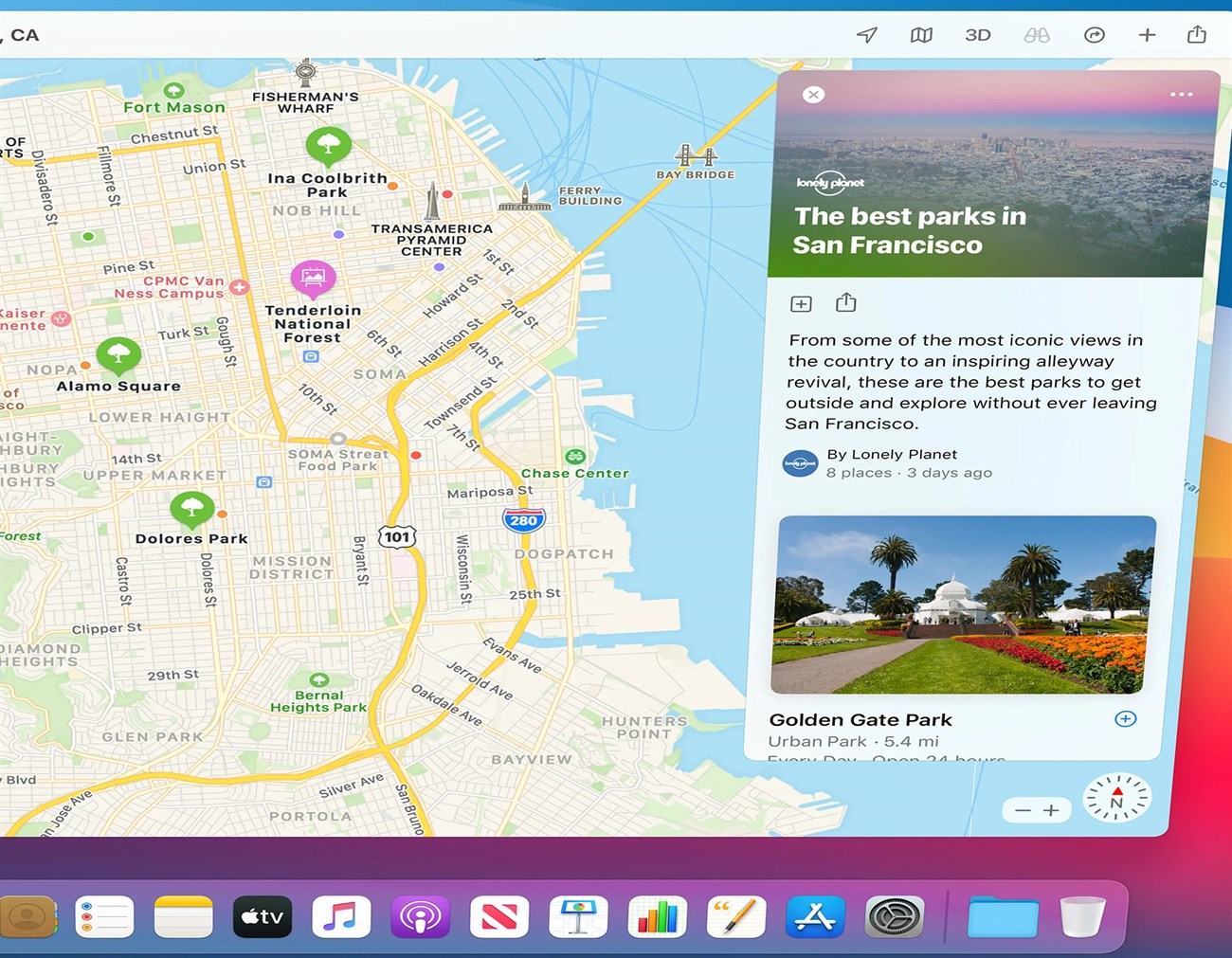Open Notes from the Dock
Image resolution: width=1232 pixels, height=958 pixels.
click(x=183, y=916)
